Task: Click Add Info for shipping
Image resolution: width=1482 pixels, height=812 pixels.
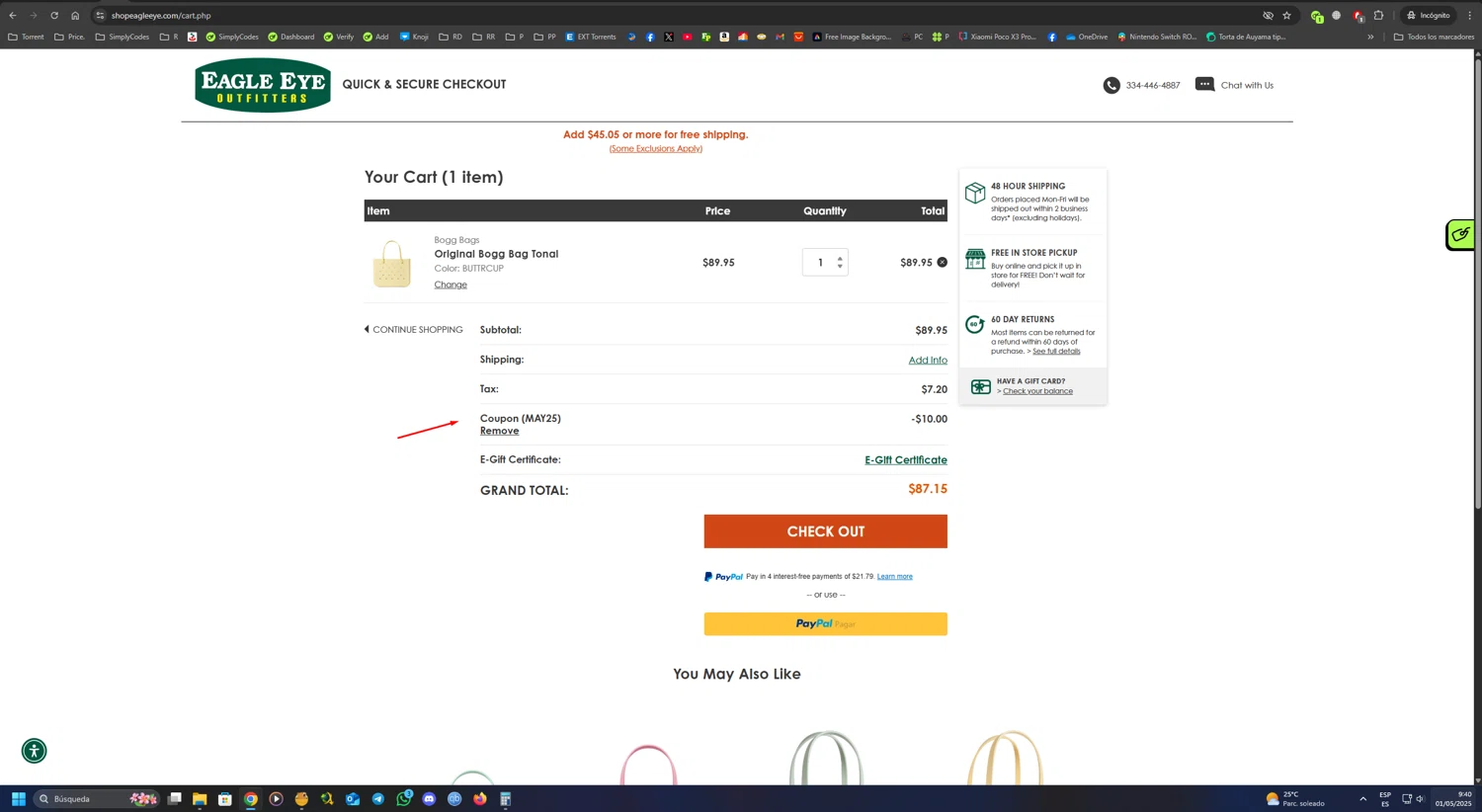Action: (x=928, y=361)
